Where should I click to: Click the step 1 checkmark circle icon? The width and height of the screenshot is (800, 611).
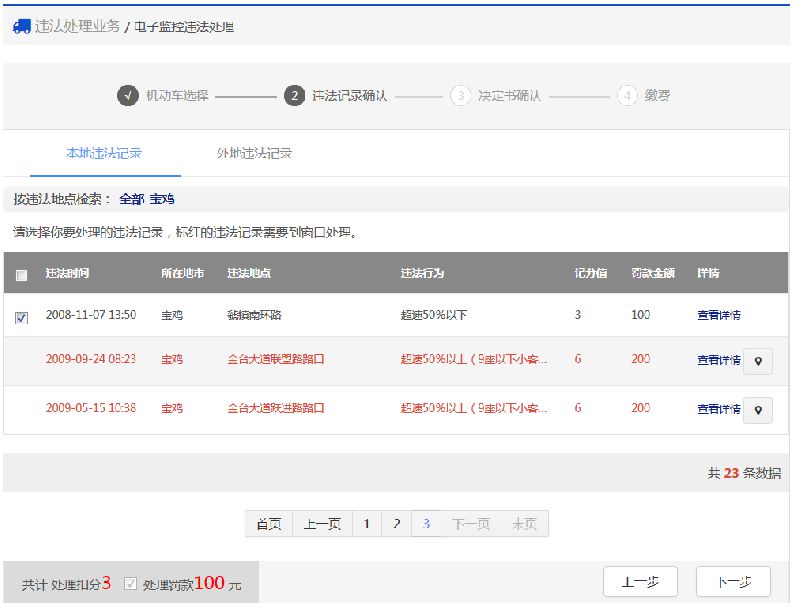point(127,96)
